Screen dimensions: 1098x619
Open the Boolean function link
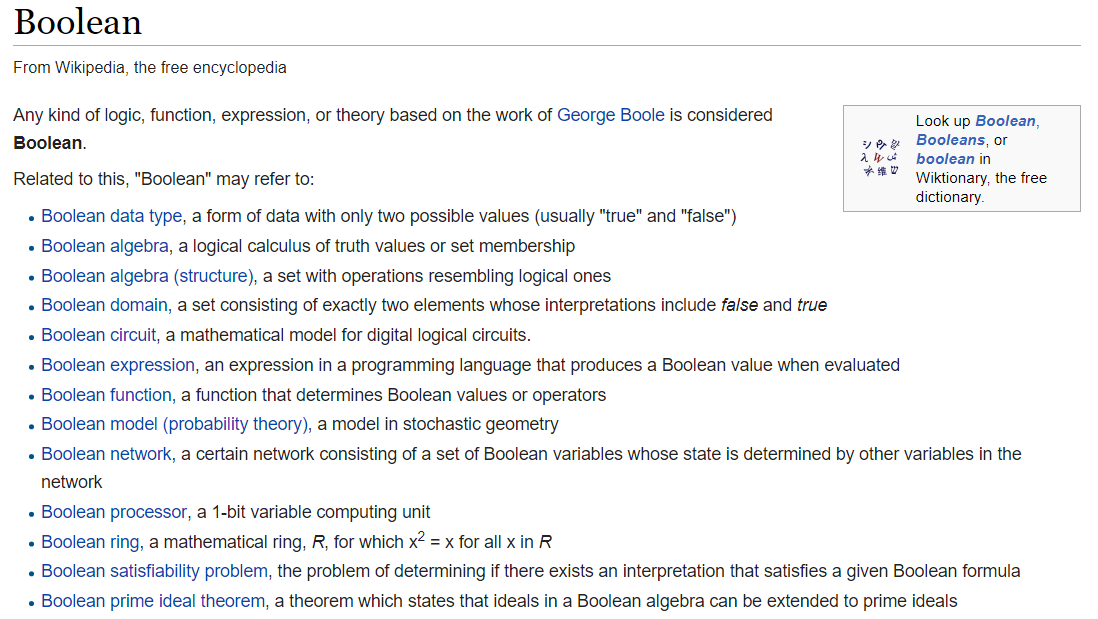coord(107,395)
